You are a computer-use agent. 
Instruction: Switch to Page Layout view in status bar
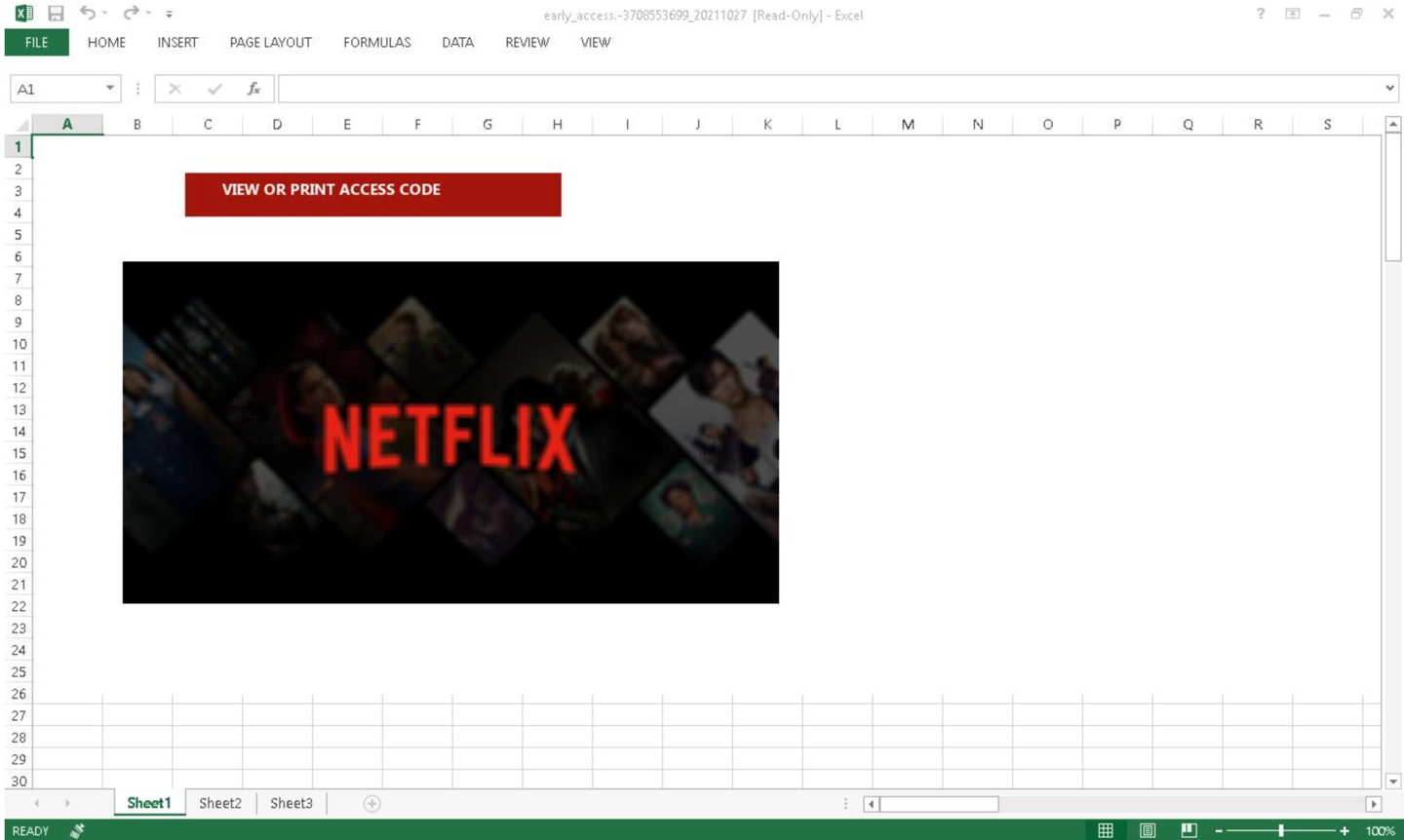pyautogui.click(x=1148, y=830)
